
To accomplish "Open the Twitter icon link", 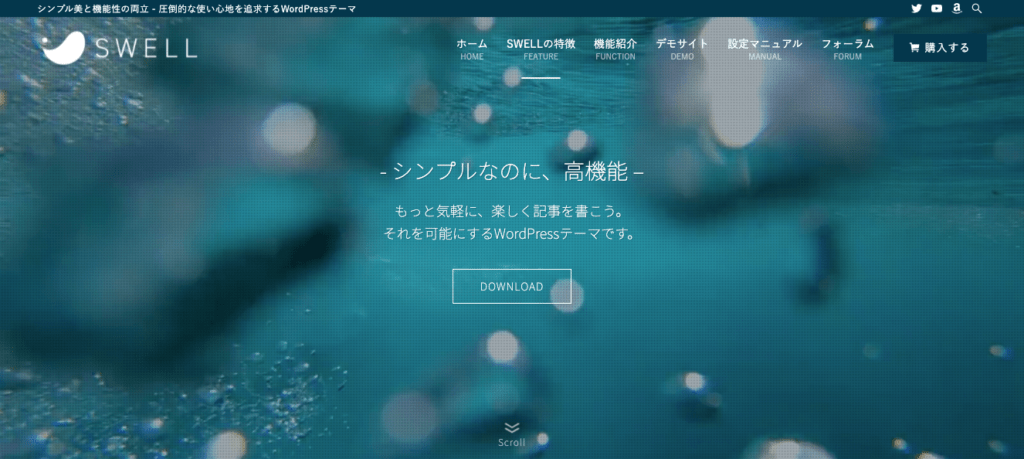I will pyautogui.click(x=916, y=8).
